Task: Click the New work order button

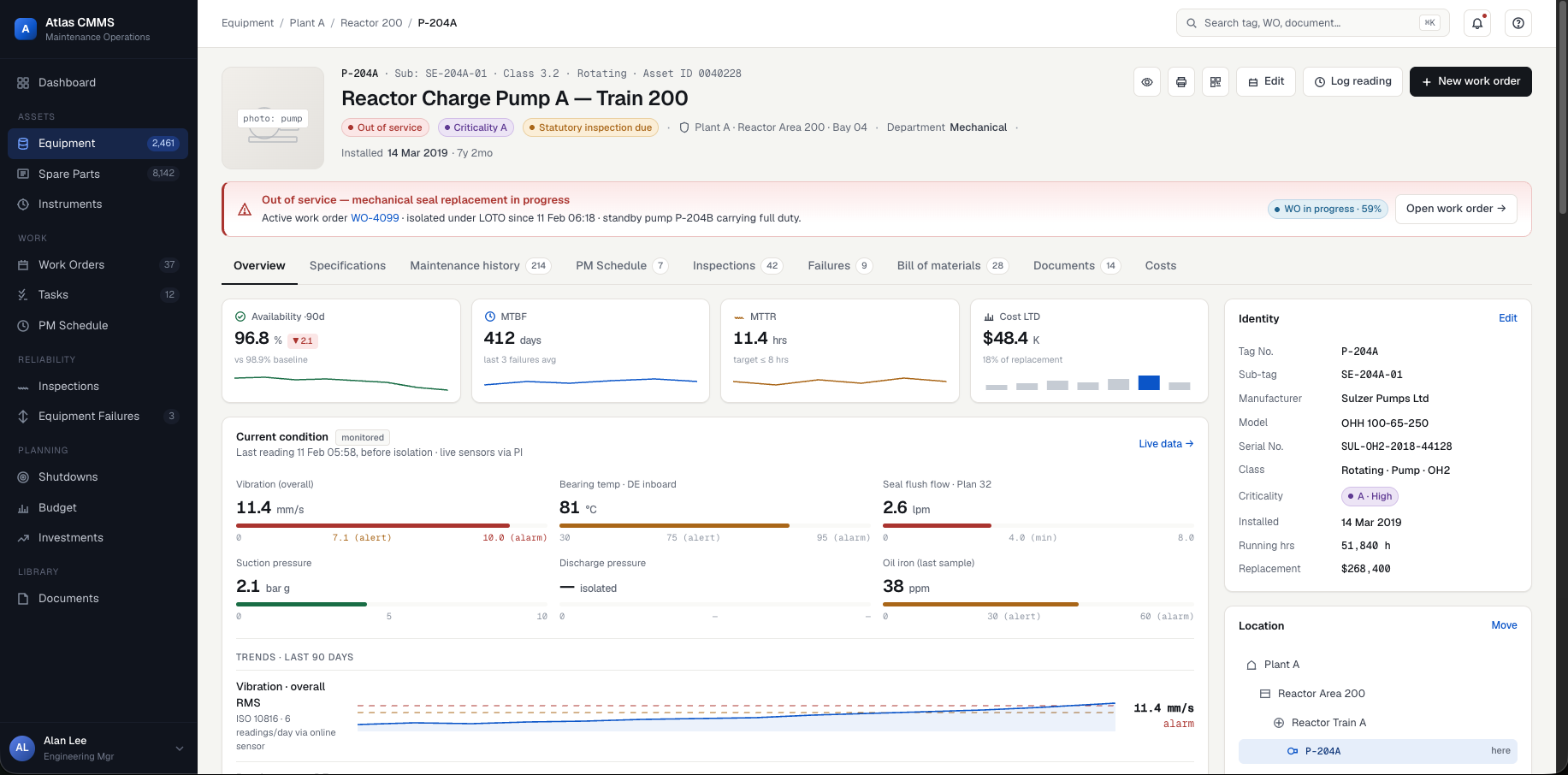Action: (1470, 82)
